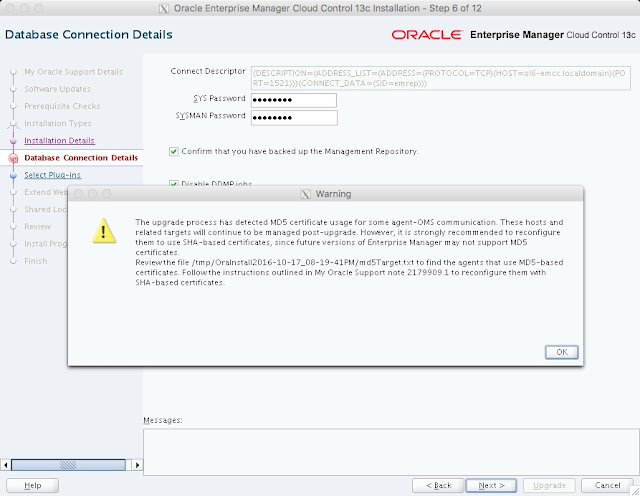Click inside the Messages text area
Viewport: 640px width, 496px height.
[x=391, y=452]
